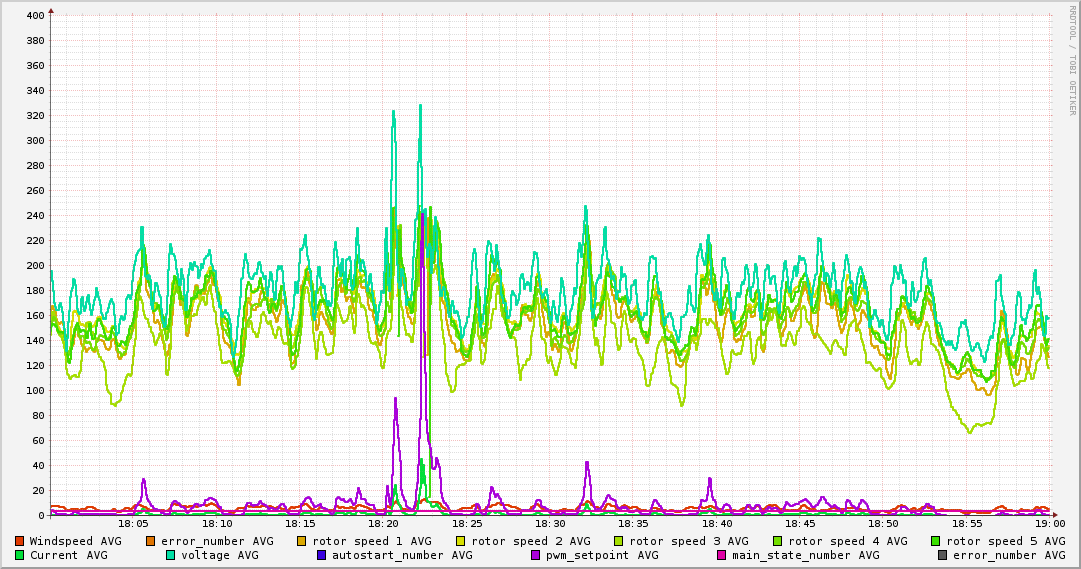Click the "autostart_number AVG" legend label
Screen dimensions: 1081x569
pos(403,555)
